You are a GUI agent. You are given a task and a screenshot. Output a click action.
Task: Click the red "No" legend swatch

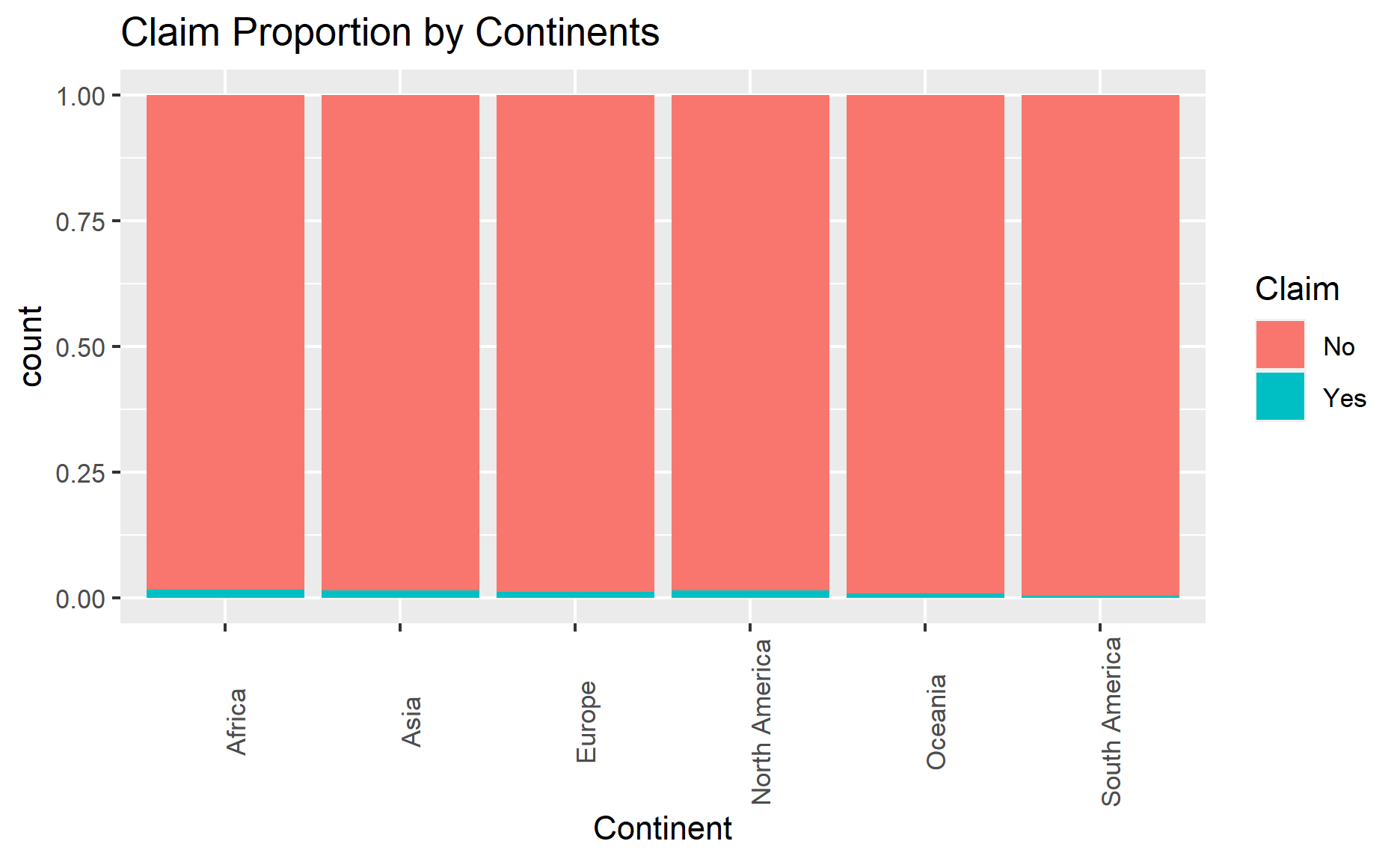(1280, 345)
